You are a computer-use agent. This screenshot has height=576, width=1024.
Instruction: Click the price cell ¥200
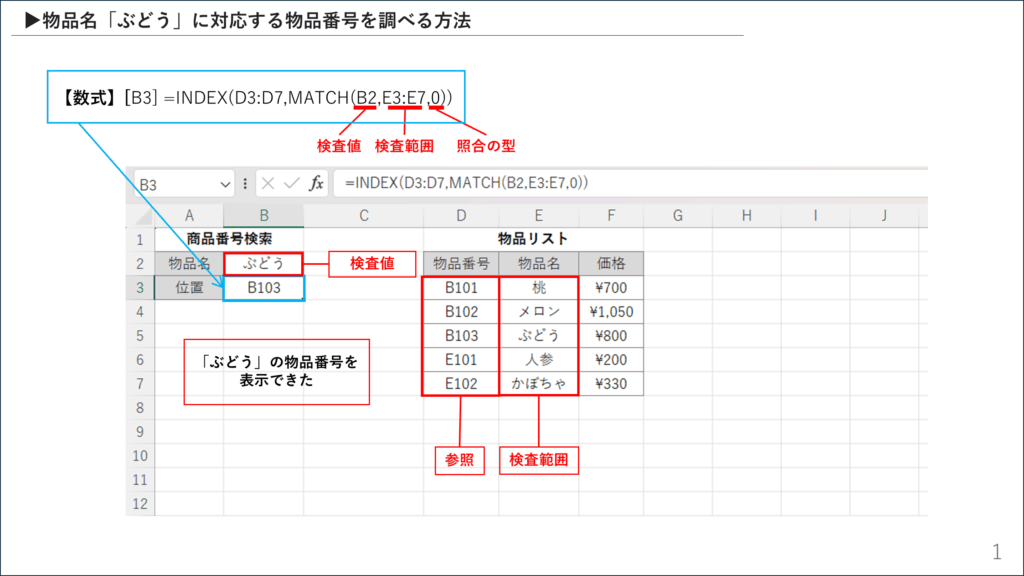(611, 360)
